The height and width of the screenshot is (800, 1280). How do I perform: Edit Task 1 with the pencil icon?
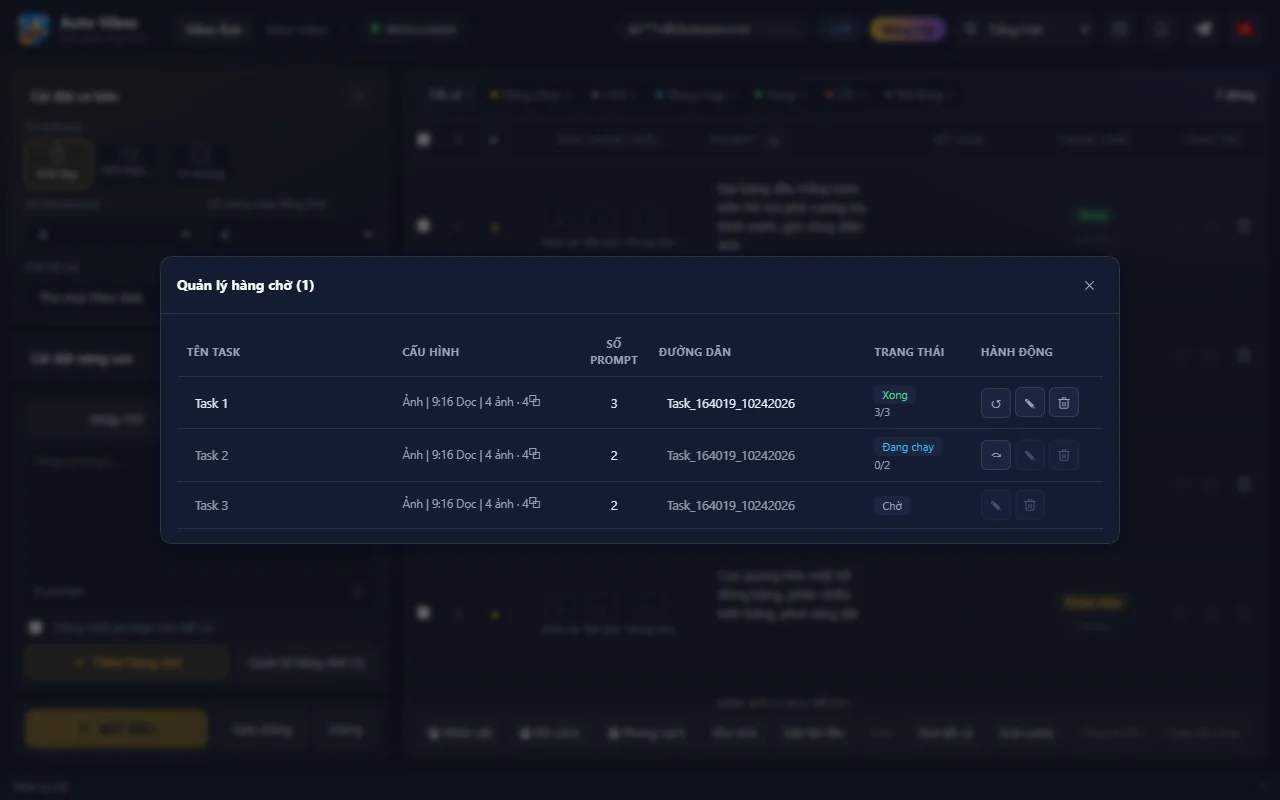(1029, 403)
